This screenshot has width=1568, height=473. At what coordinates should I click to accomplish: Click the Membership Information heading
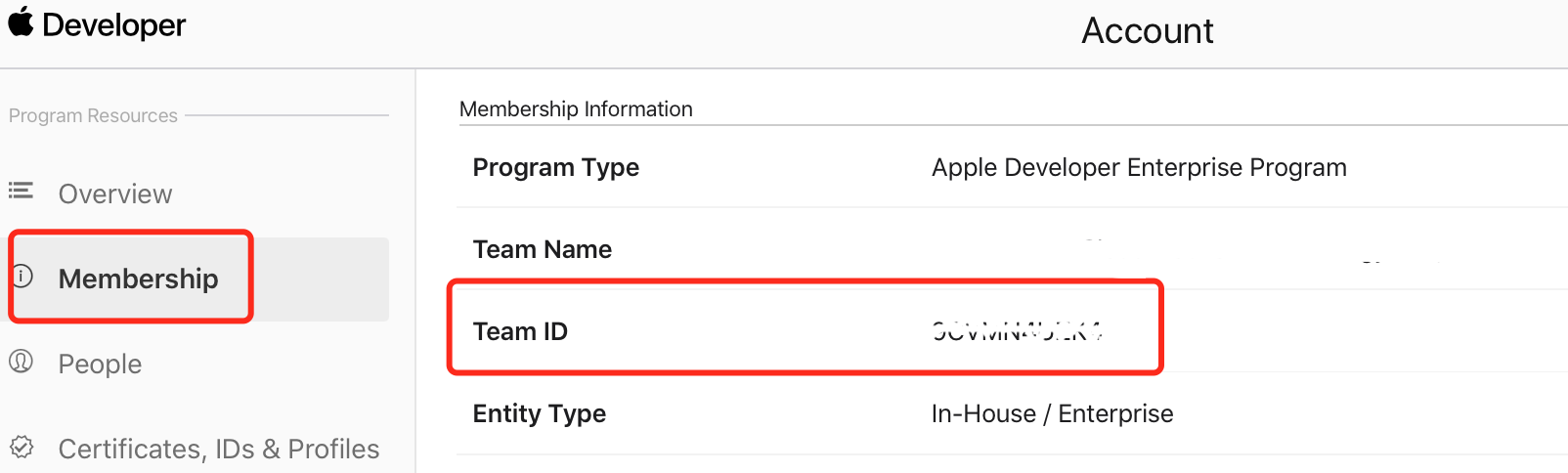[x=576, y=108]
